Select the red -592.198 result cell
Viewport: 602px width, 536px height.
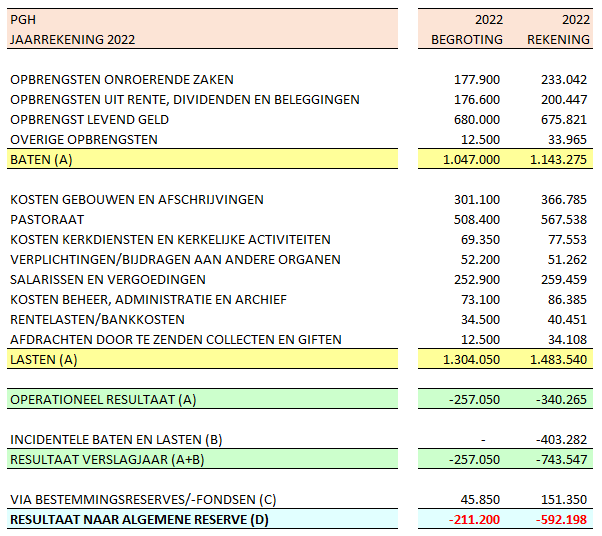[562, 519]
